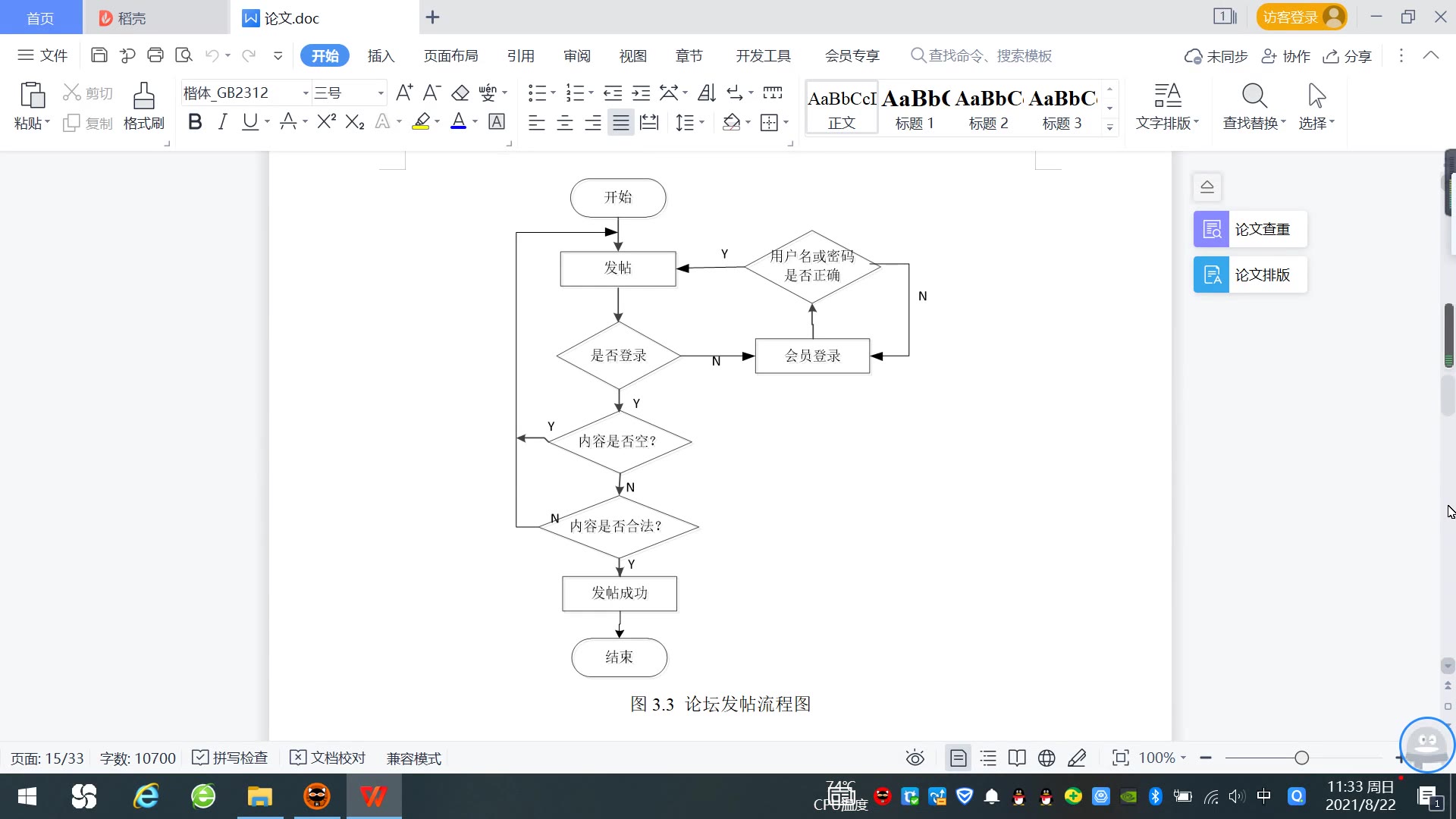Click the print icon in quick toolbar
The height and width of the screenshot is (819, 1456).
coord(155,55)
